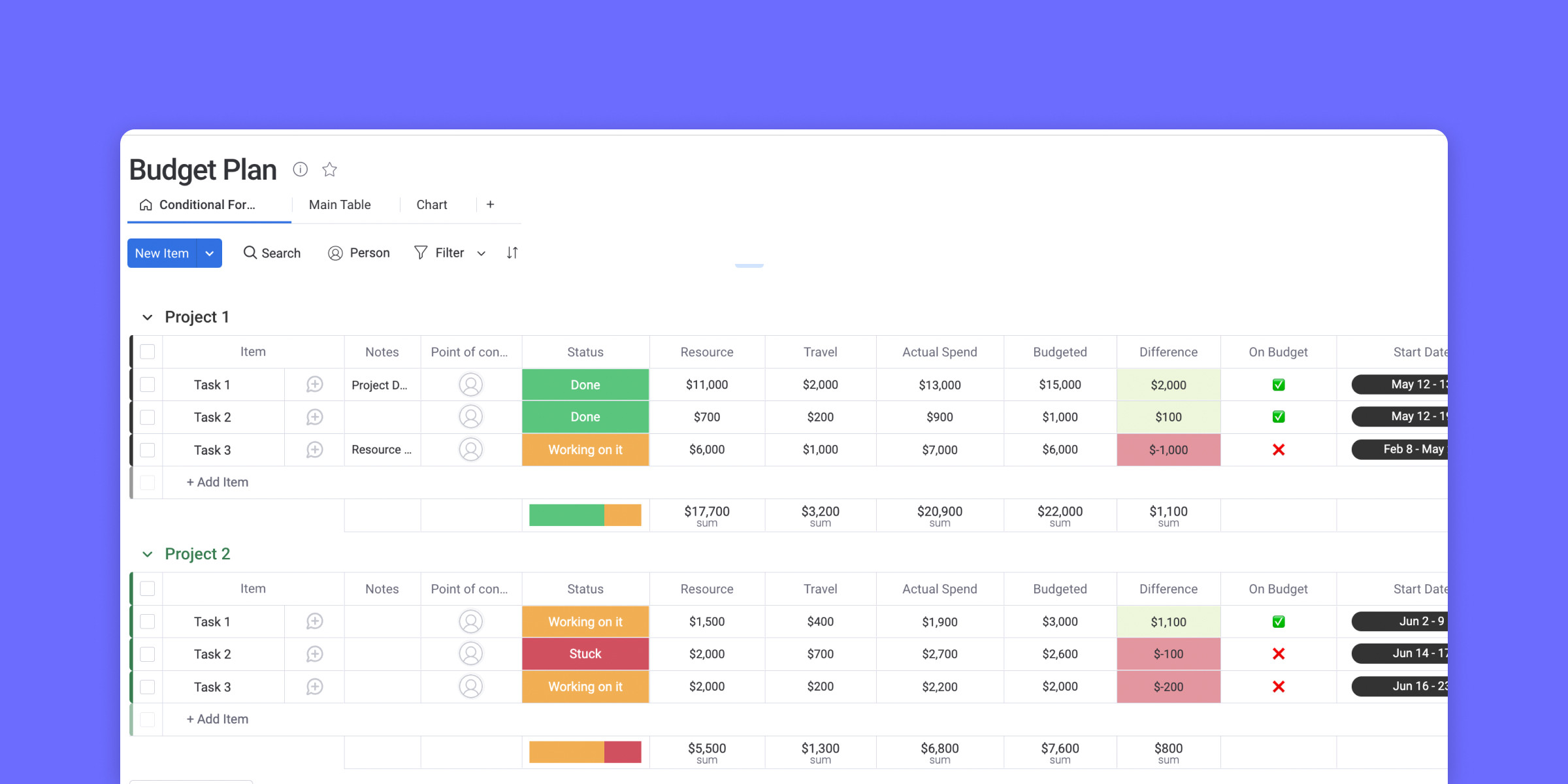The image size is (1568, 784).
Task: Expand the New Item dropdown
Action: [209, 253]
